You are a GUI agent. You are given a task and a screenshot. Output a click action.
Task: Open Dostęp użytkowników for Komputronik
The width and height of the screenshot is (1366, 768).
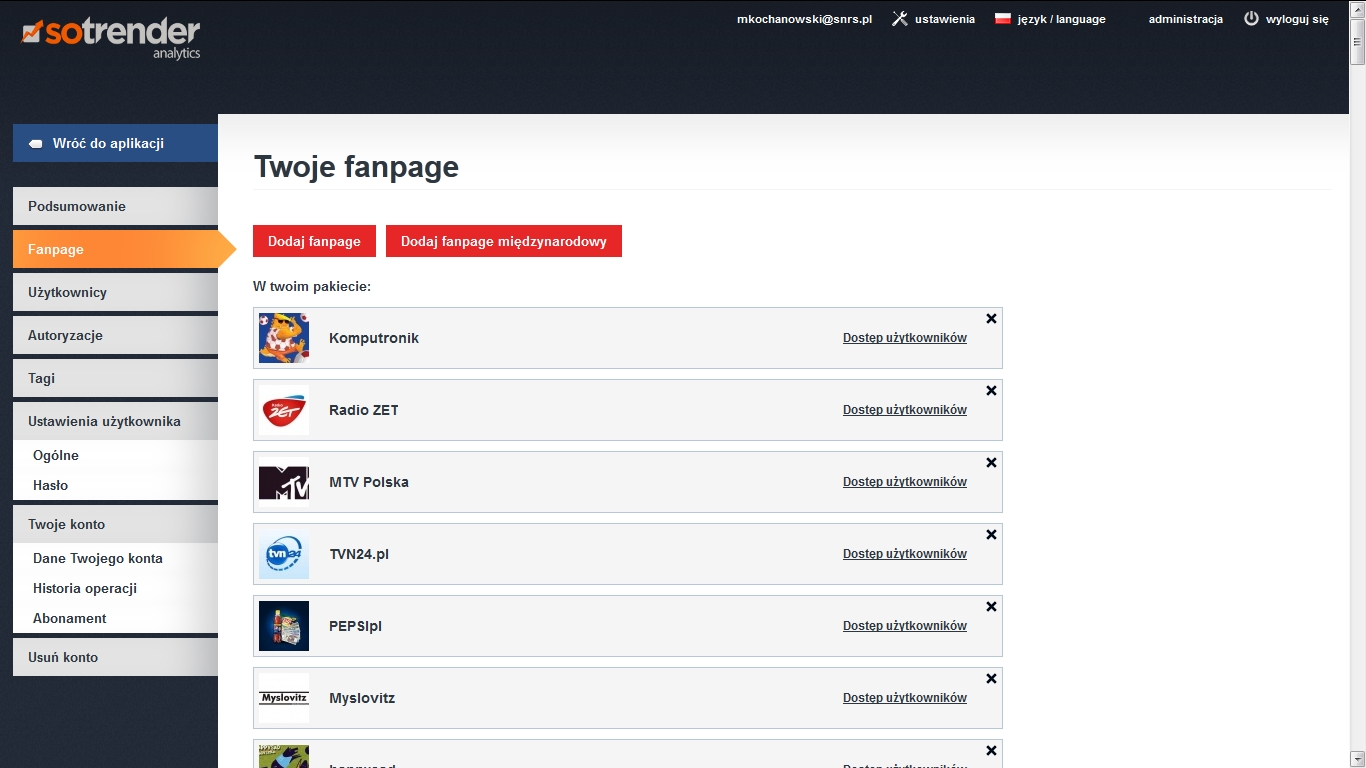(904, 338)
